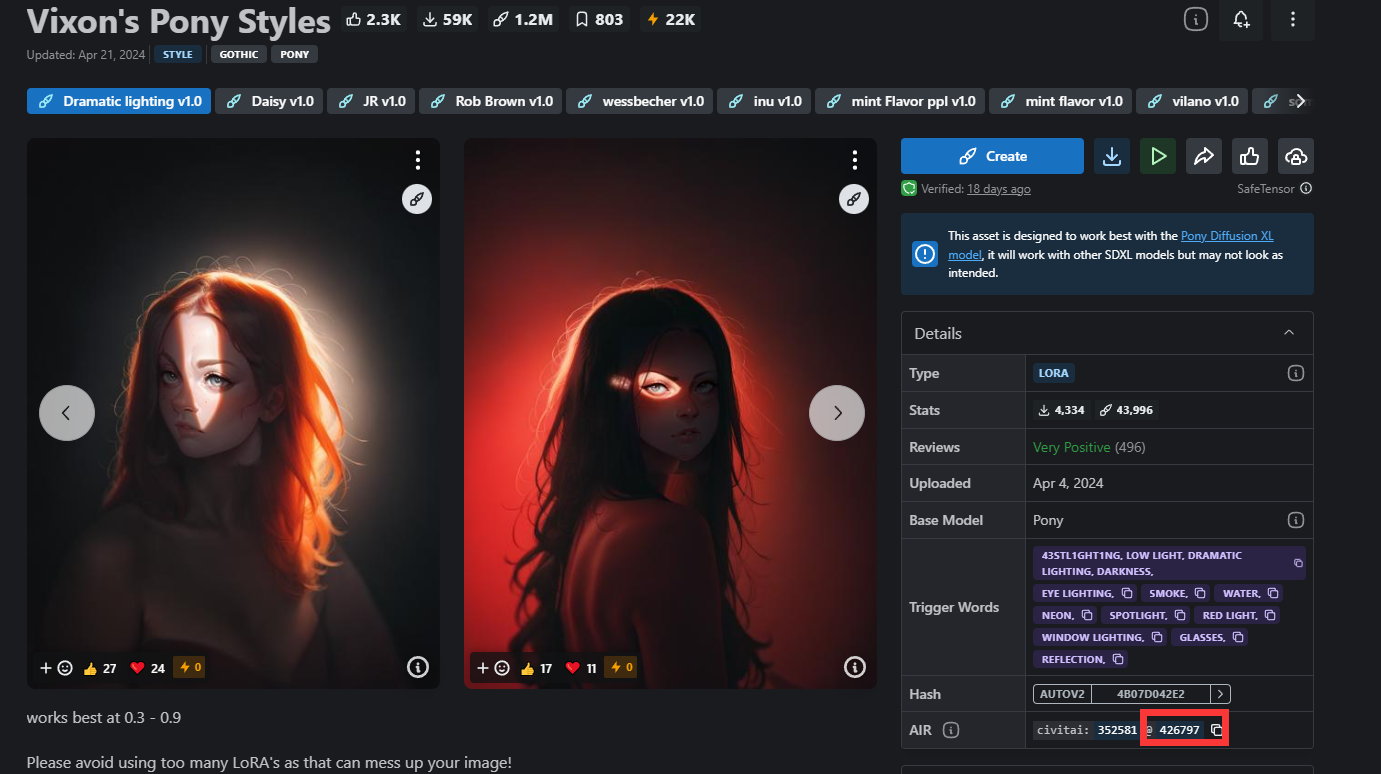Screen dimensions: 1381x774
Task: Click the blue Create button
Action: pos(992,156)
